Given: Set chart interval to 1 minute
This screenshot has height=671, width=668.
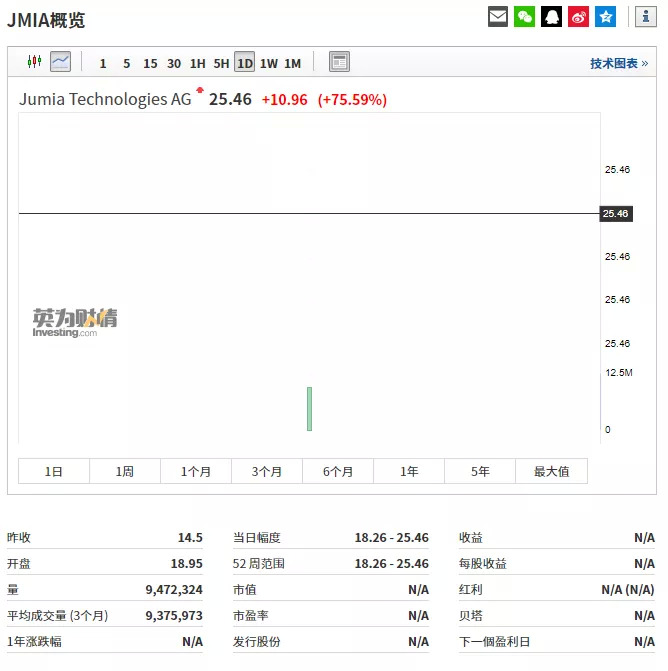Looking at the screenshot, I should click(x=103, y=64).
